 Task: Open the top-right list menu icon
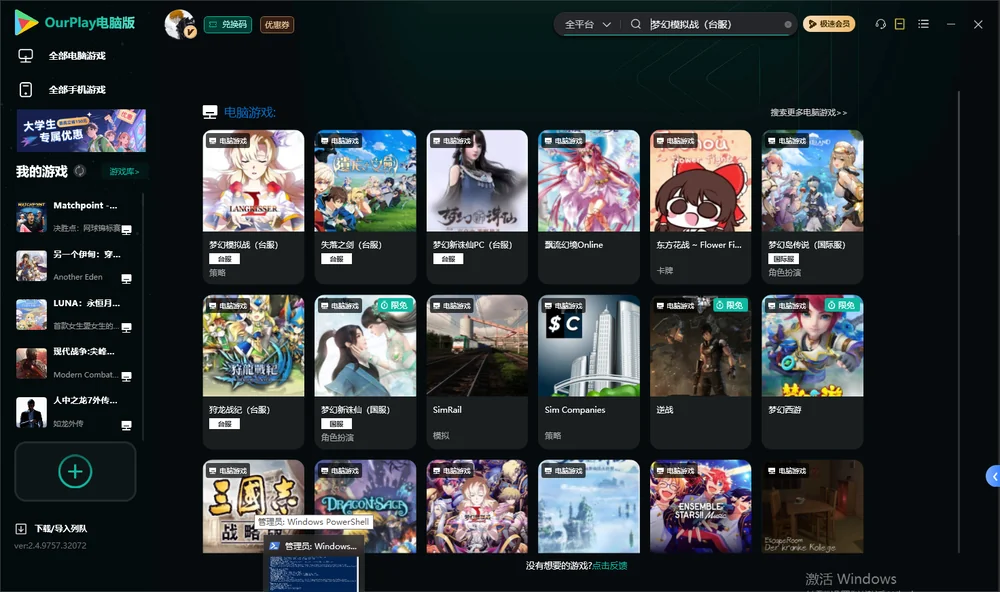coord(923,24)
